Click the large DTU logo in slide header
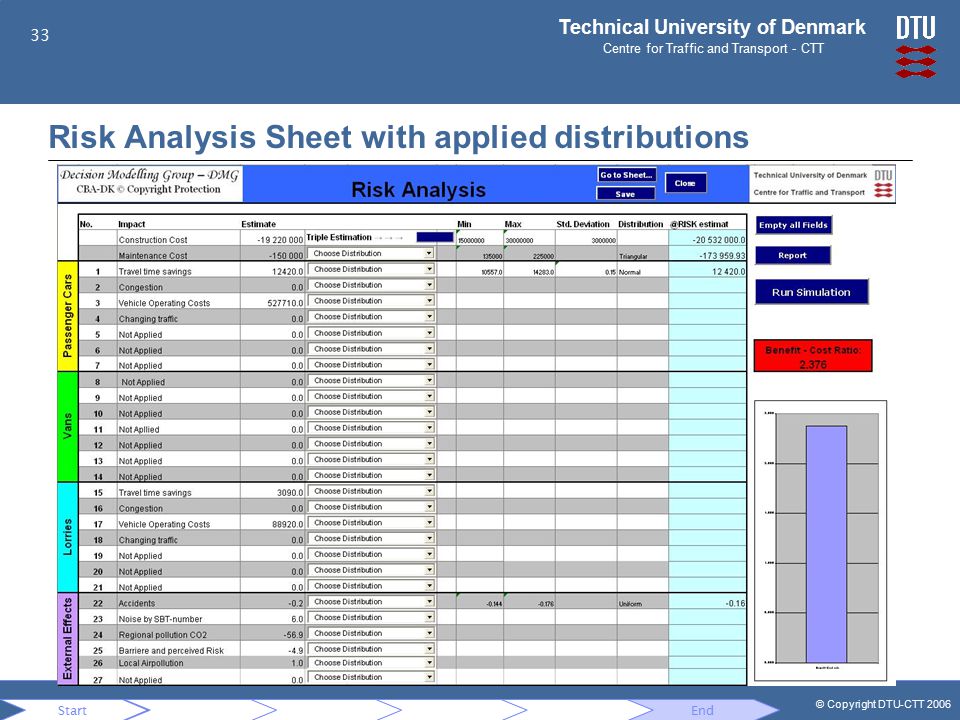 point(916,47)
